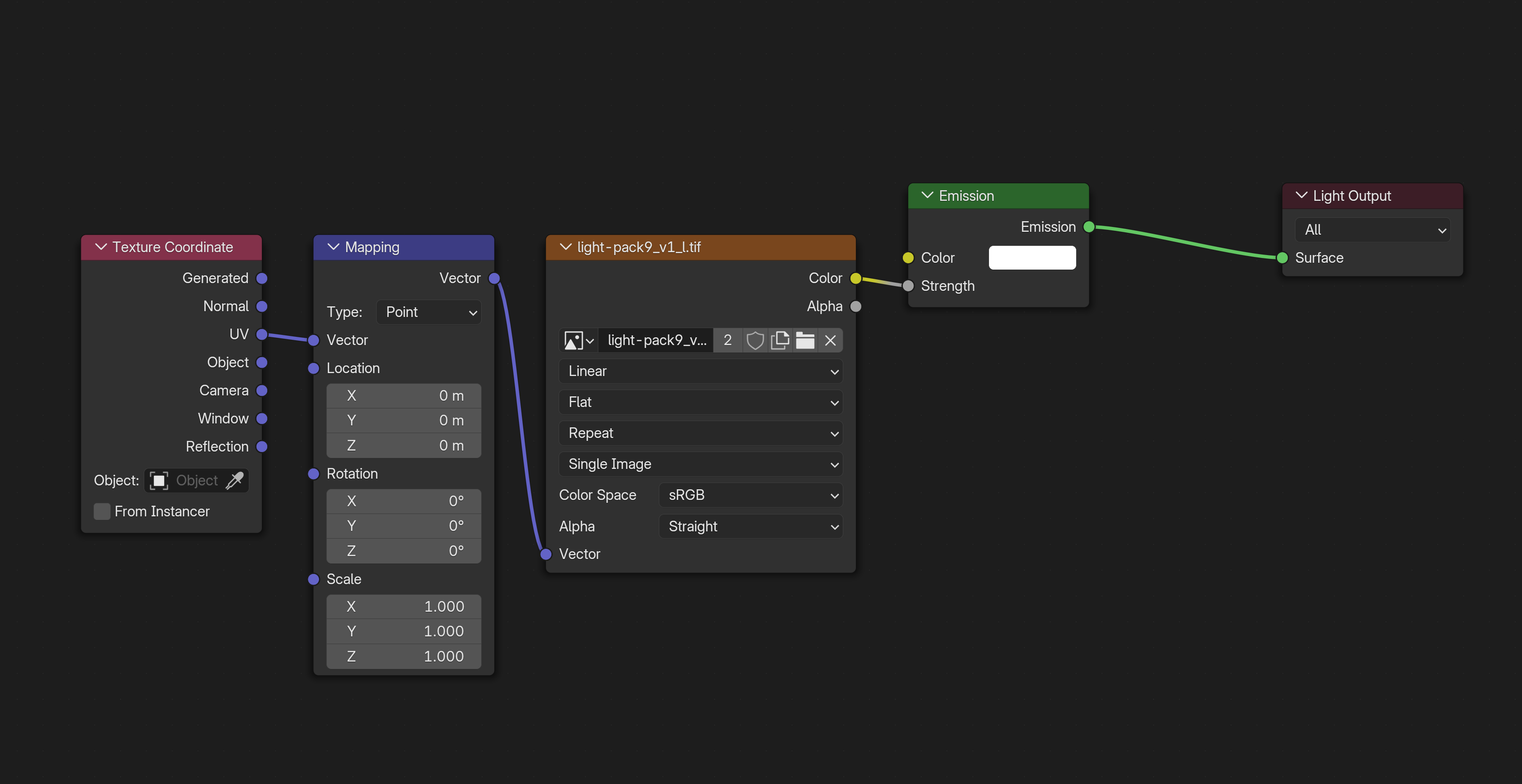Open the sRGB Color Space dropdown
Image resolution: width=1522 pixels, height=784 pixels.
[751, 495]
